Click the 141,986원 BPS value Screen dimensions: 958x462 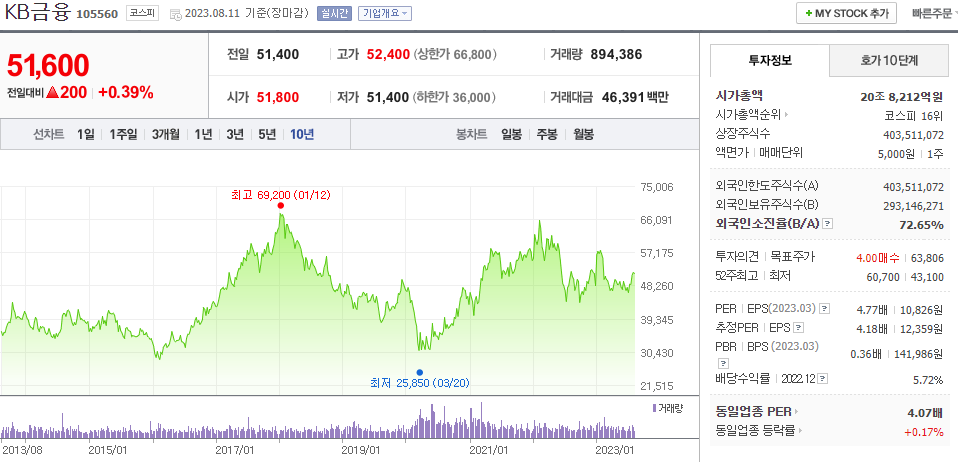pyautogui.click(x=919, y=354)
